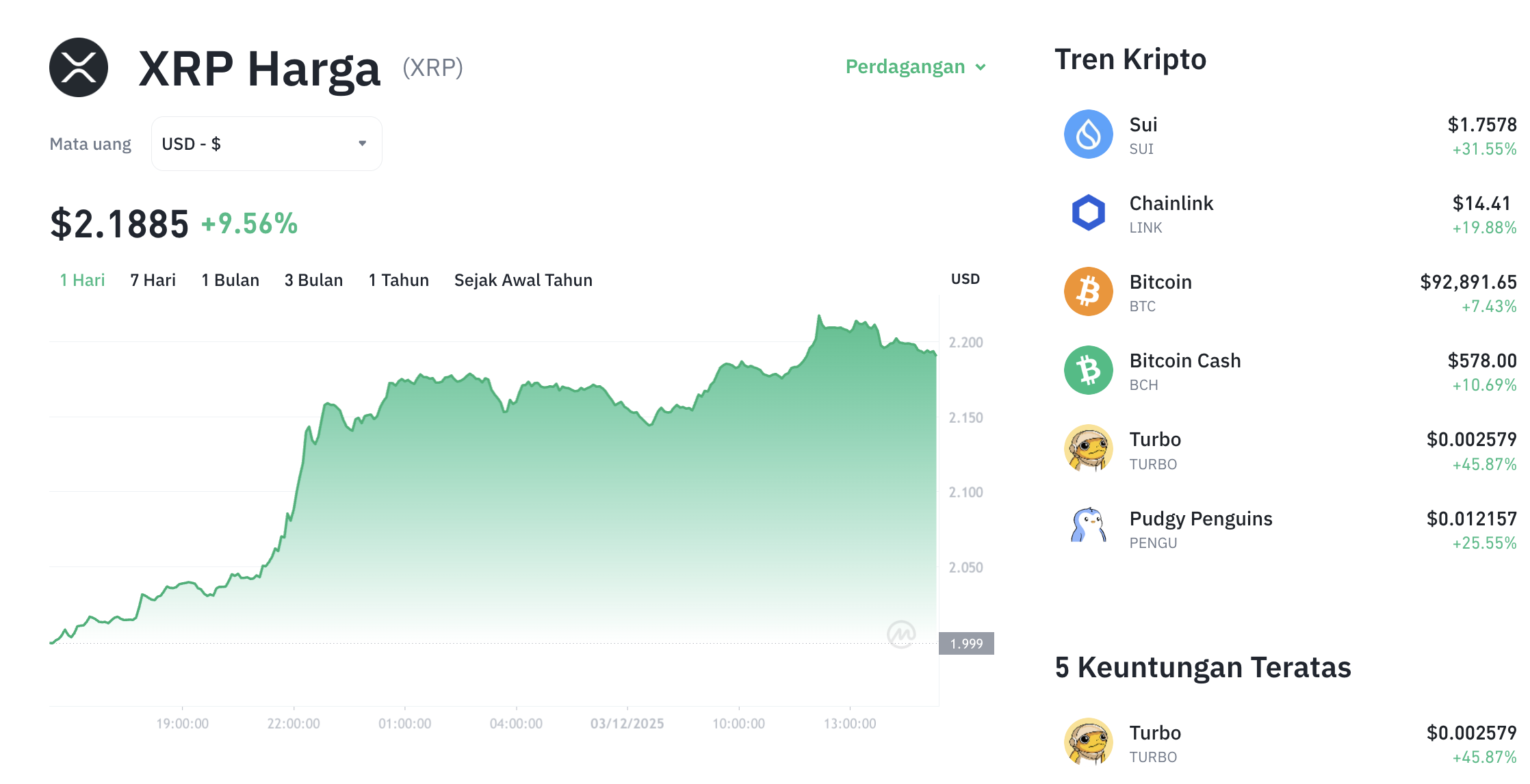Click the Chainlink hexagon icon
The image size is (1530, 784).
[x=1087, y=213]
